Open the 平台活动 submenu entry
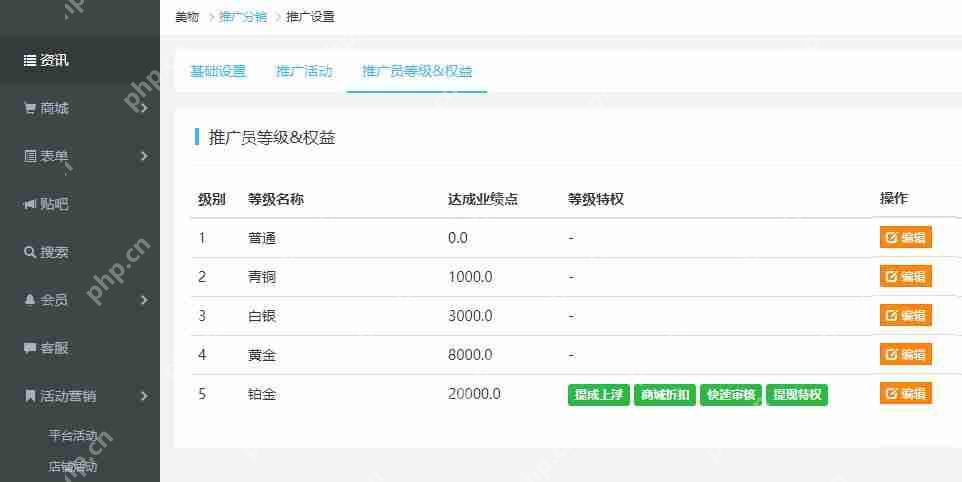The image size is (962, 482). pos(73,435)
